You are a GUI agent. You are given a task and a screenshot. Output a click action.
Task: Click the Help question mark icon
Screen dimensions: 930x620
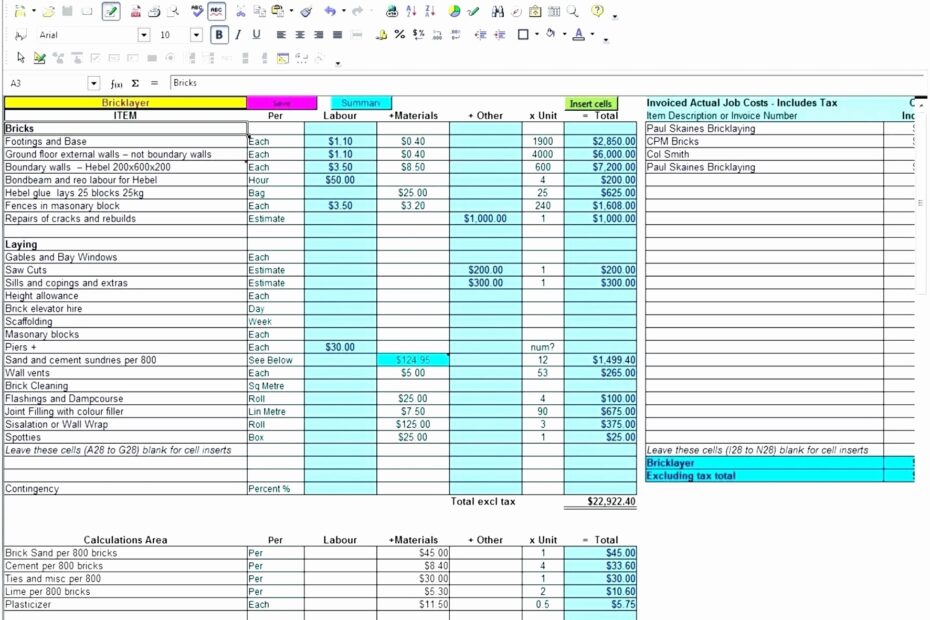point(597,11)
